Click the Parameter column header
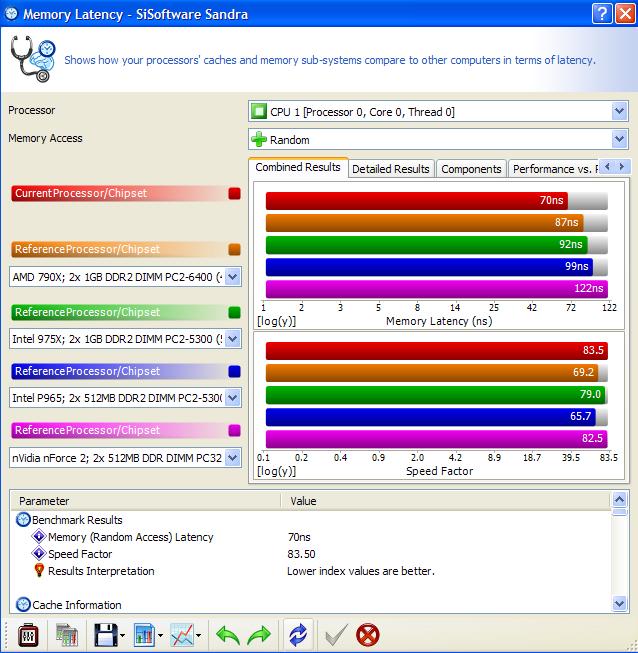638x653 pixels. tap(146, 501)
